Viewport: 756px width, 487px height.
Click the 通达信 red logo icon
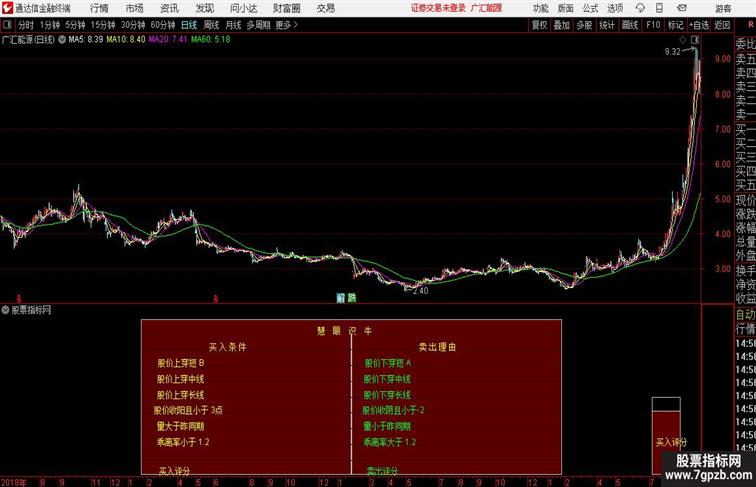(7, 8)
